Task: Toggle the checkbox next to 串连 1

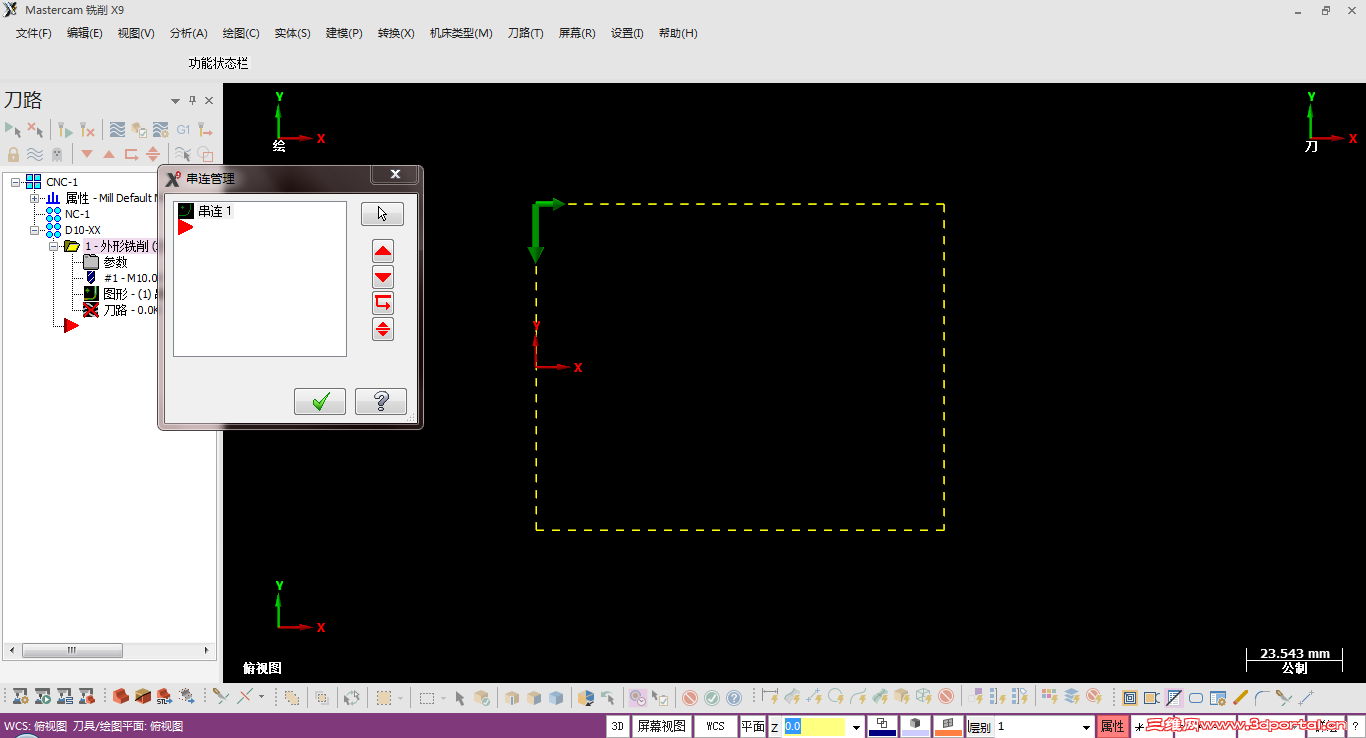Action: [x=184, y=211]
